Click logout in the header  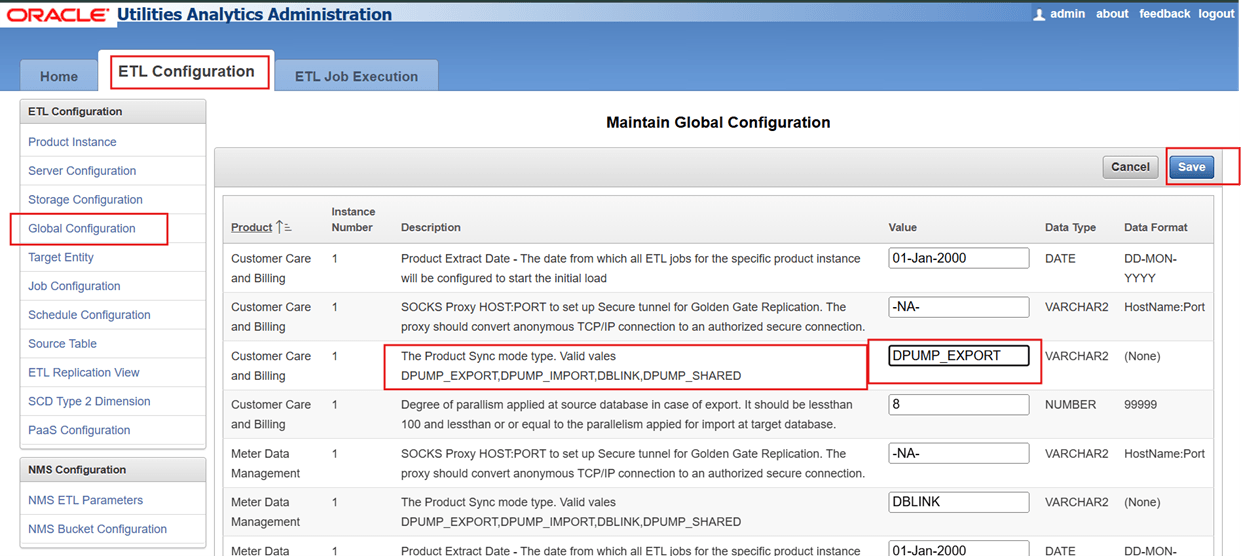point(1217,14)
